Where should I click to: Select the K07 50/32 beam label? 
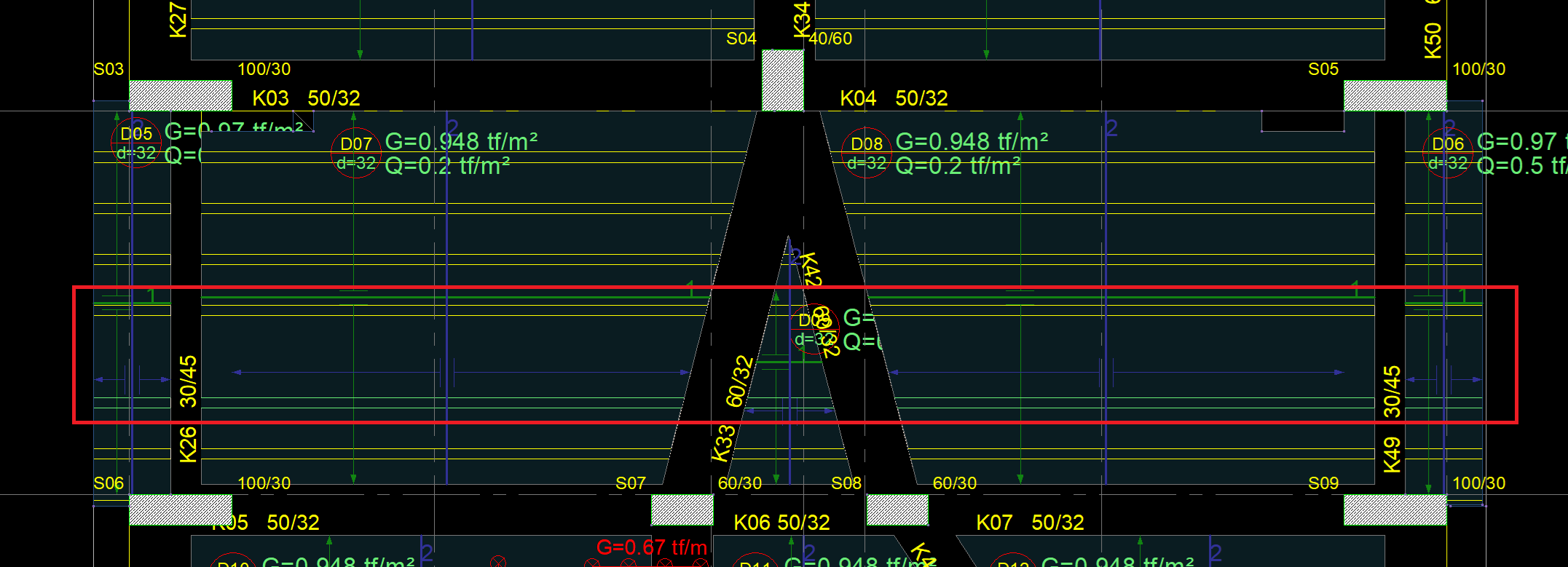pyautogui.click(x=1030, y=523)
